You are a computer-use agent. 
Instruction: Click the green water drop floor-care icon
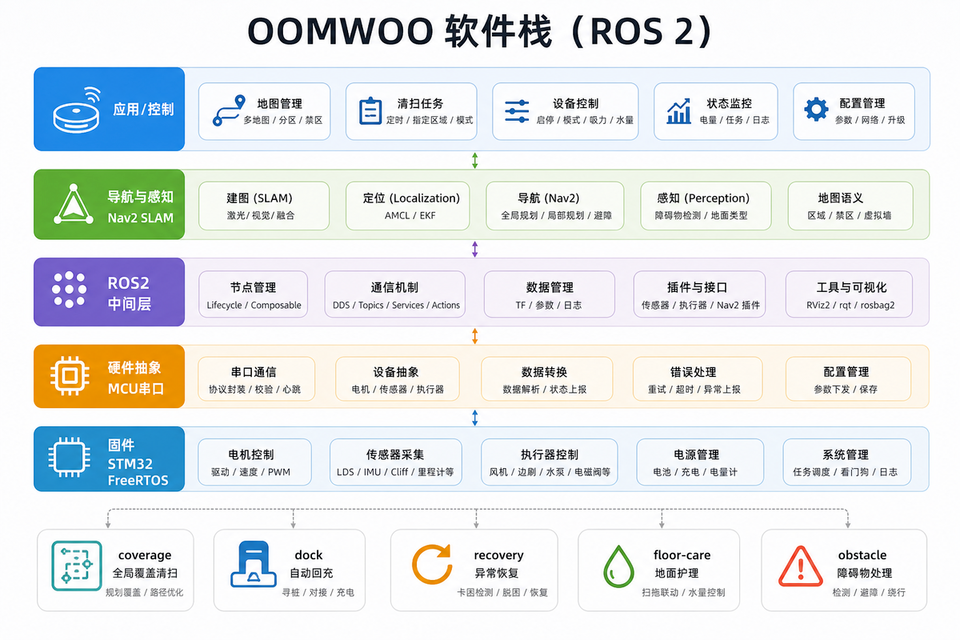619,567
